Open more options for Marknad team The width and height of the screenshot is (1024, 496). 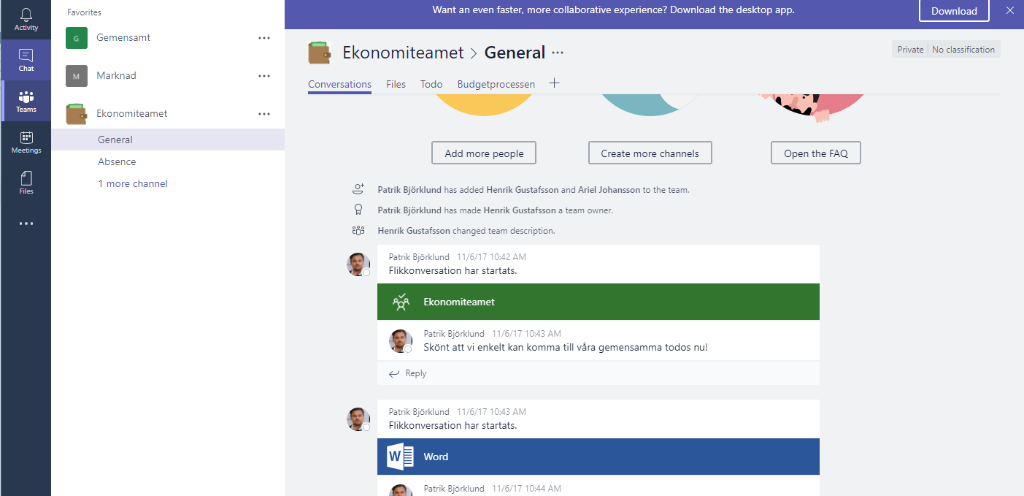coord(264,76)
